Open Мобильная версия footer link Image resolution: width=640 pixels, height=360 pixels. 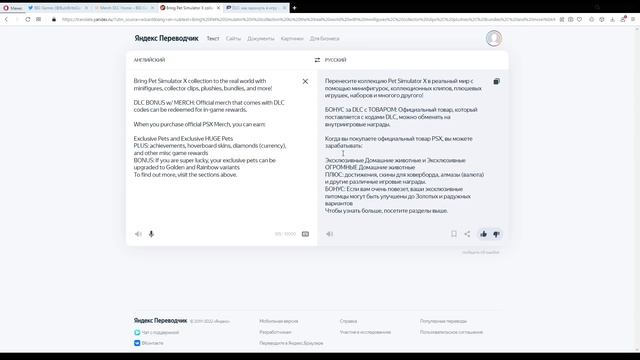tap(279, 321)
